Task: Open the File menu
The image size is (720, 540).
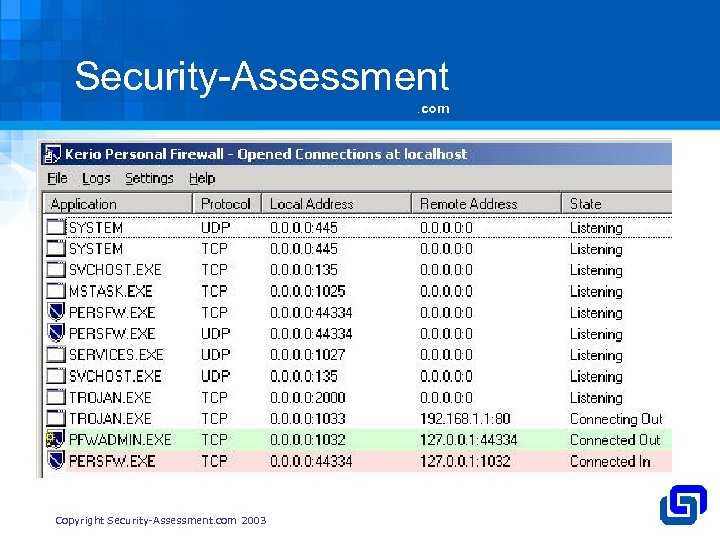Action: (x=57, y=178)
